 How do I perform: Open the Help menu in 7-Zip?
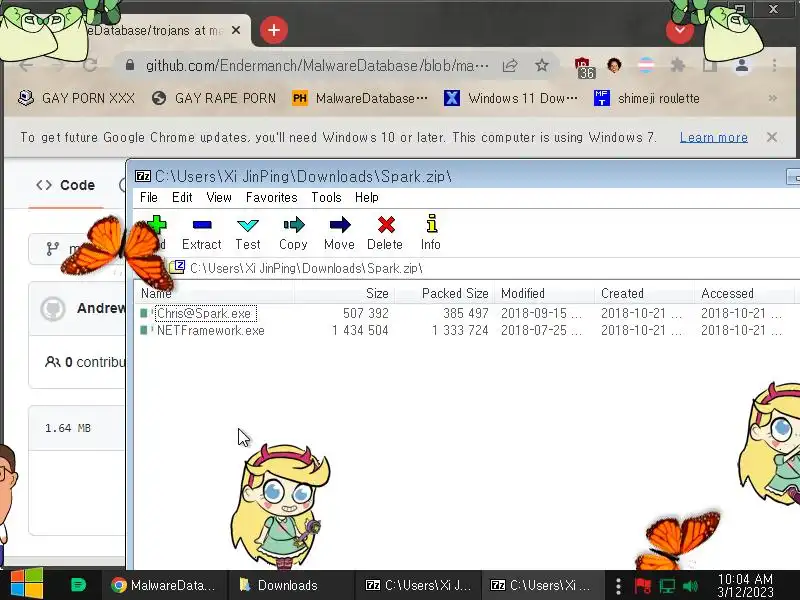tap(367, 197)
